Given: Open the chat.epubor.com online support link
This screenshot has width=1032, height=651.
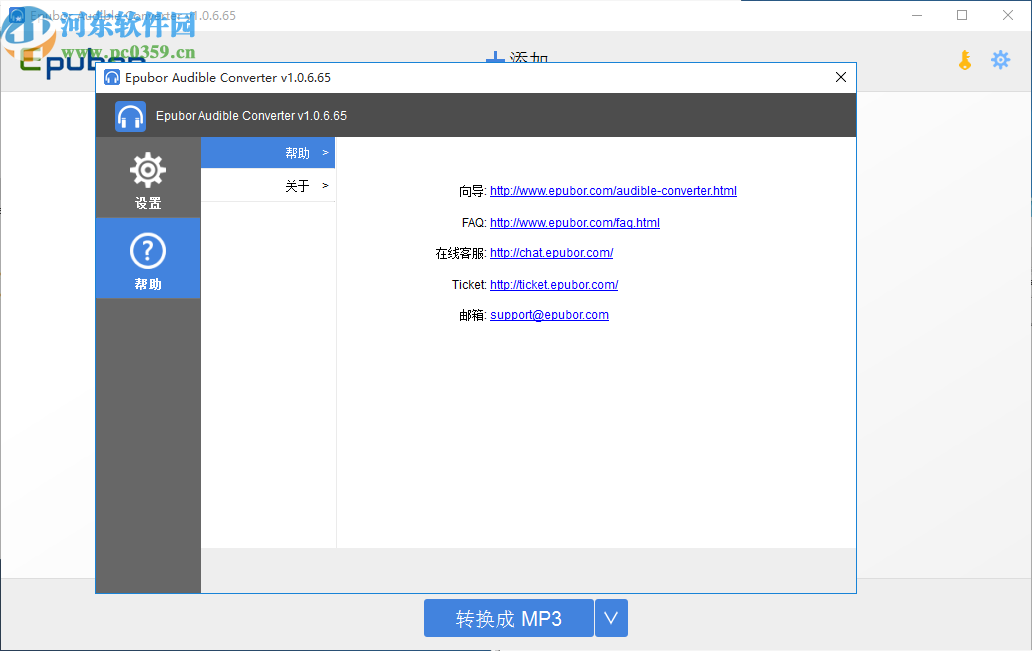Looking at the screenshot, I should [552, 253].
